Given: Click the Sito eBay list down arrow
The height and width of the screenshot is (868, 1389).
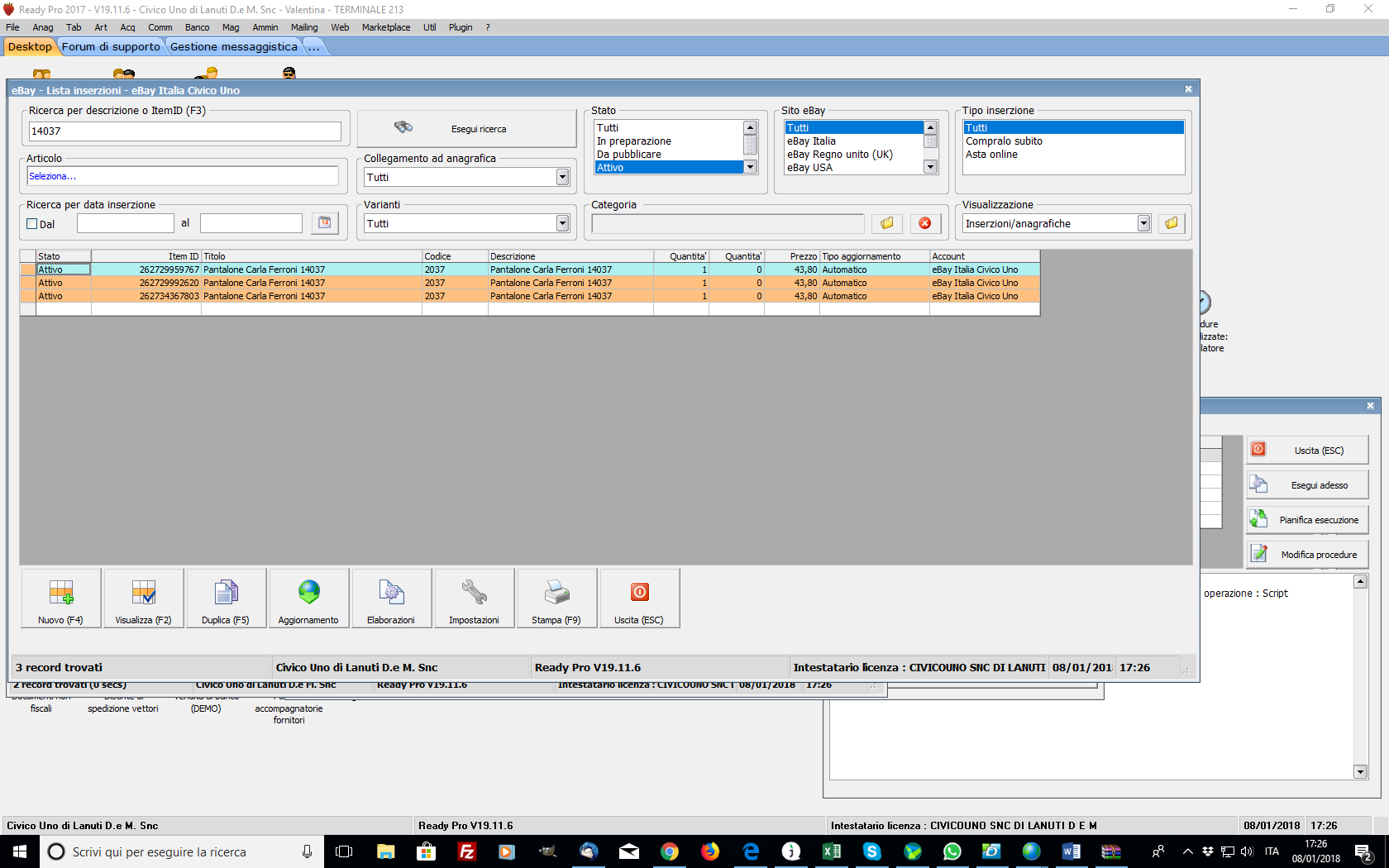Looking at the screenshot, I should [x=930, y=167].
